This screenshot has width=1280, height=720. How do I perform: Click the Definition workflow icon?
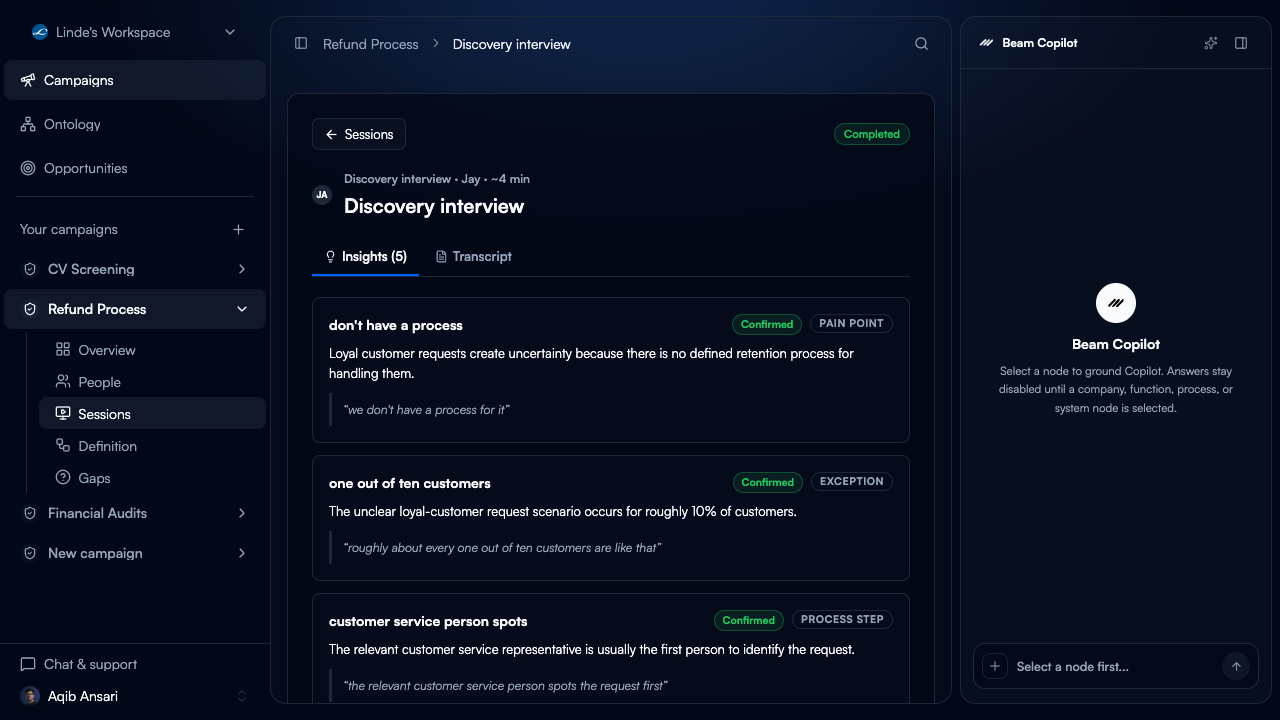click(63, 445)
